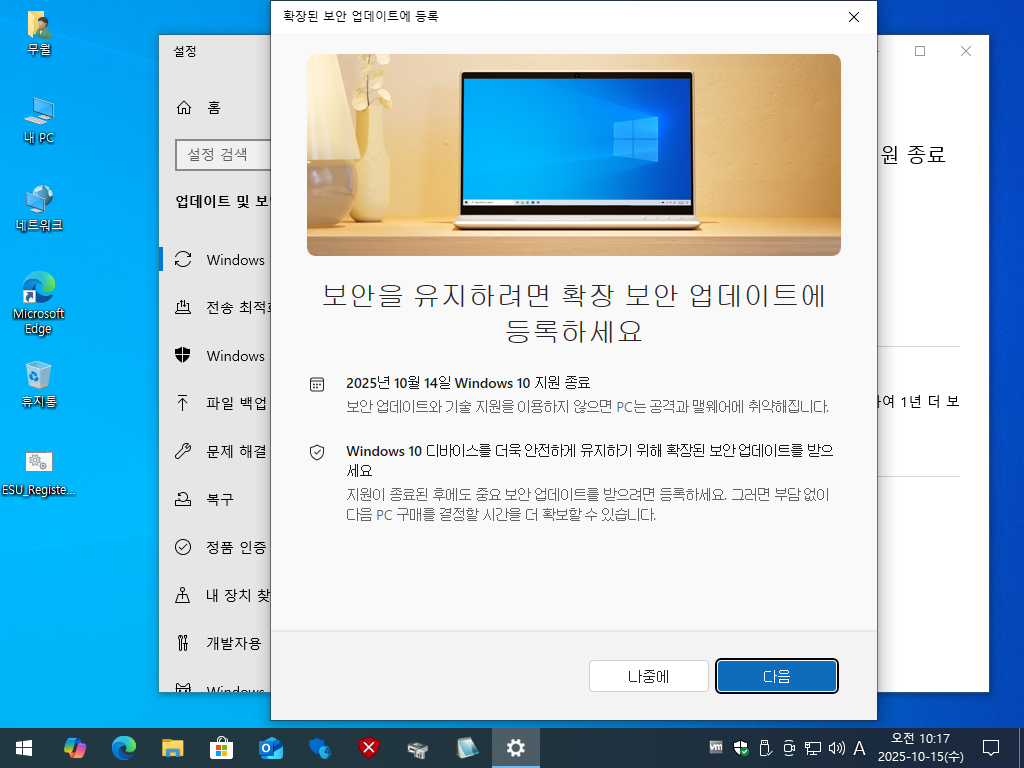This screenshot has width=1024, height=768.
Task: Click the 나중에 button
Action: click(648, 676)
